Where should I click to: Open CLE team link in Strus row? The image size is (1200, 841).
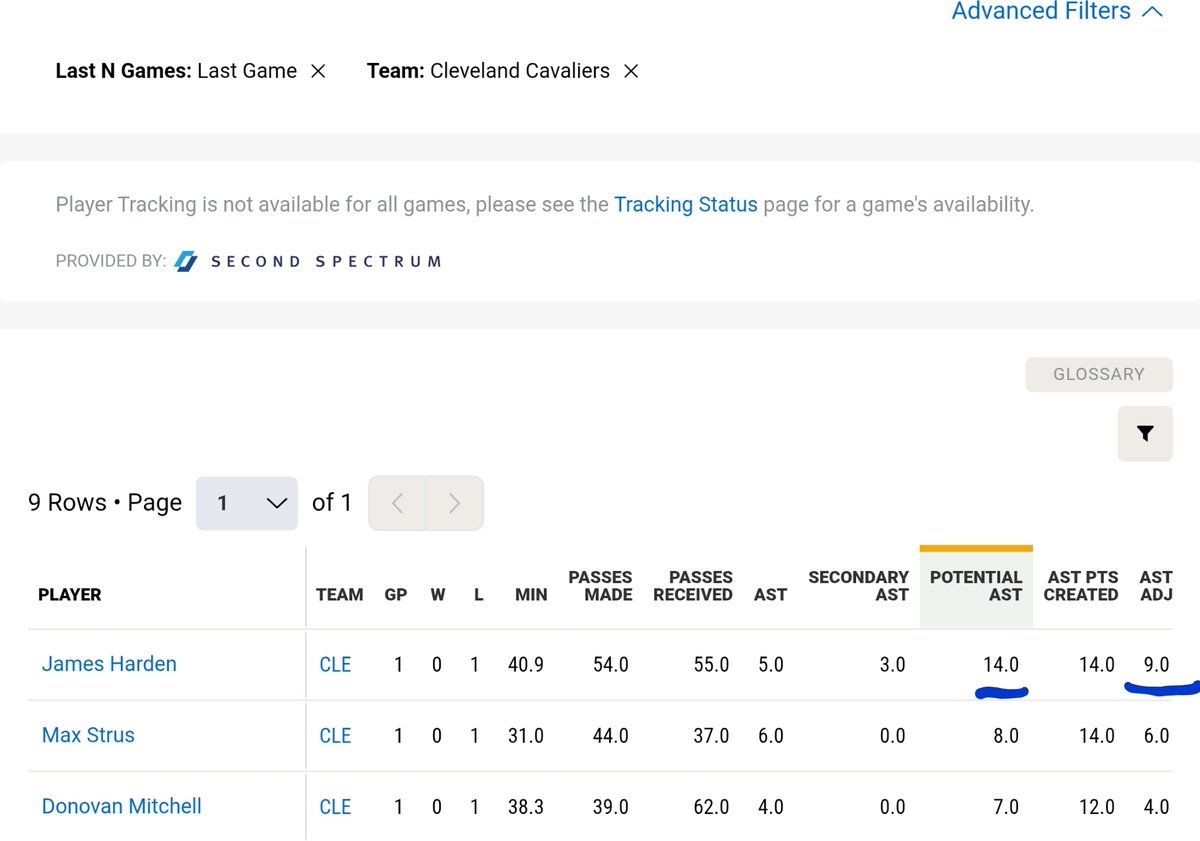(335, 736)
